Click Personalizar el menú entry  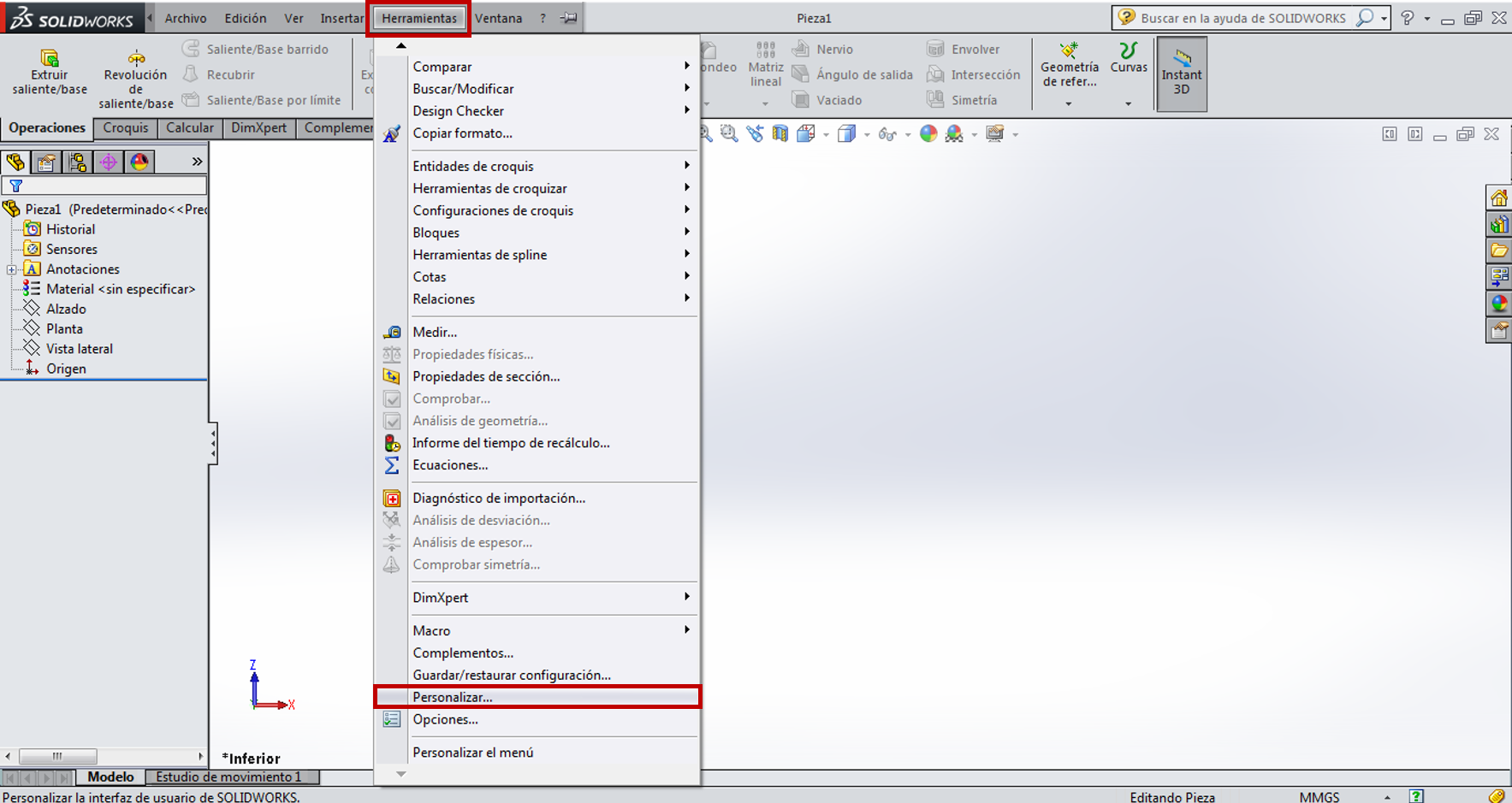pyautogui.click(x=537, y=753)
